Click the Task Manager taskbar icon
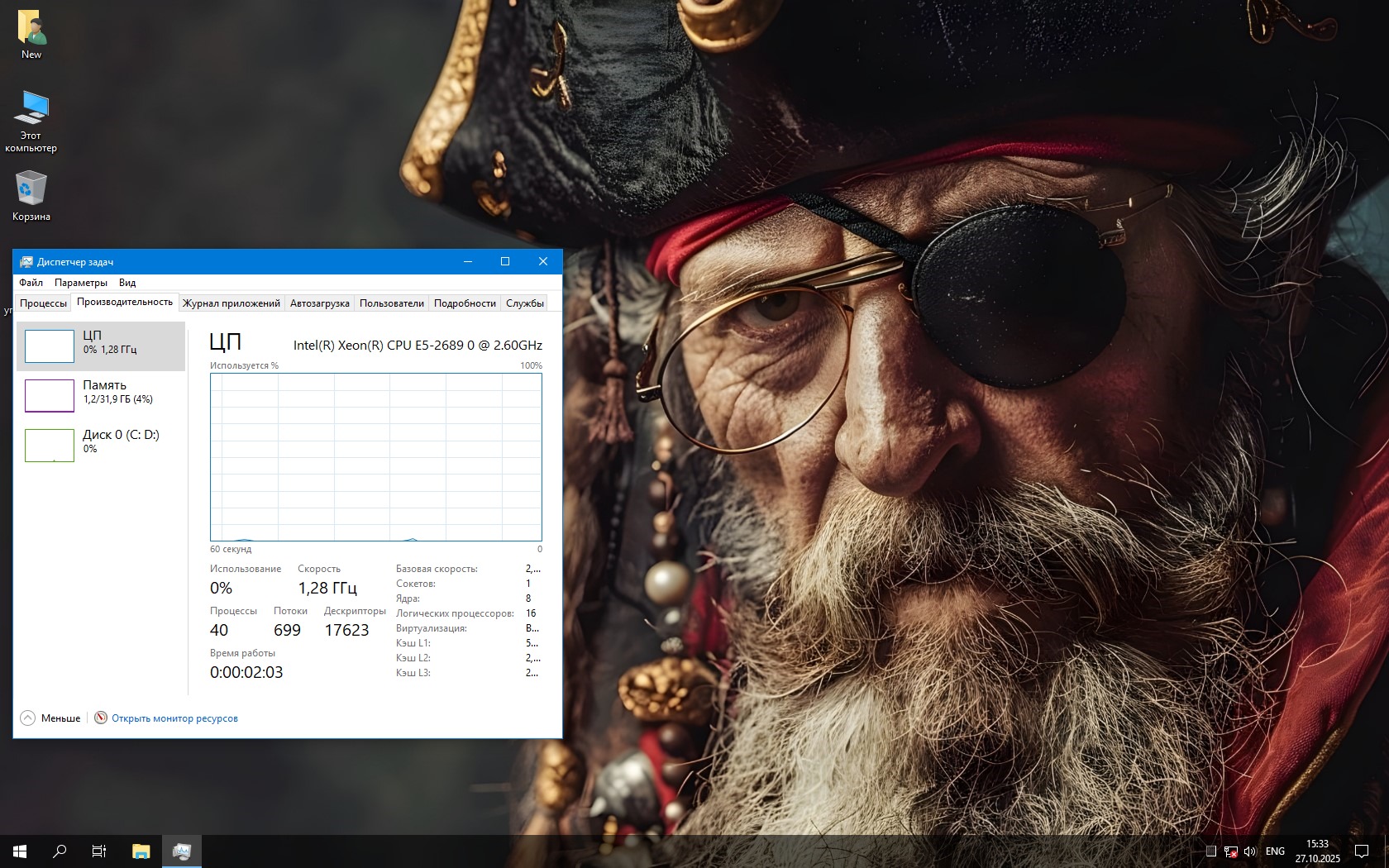1389x868 pixels. click(x=182, y=851)
